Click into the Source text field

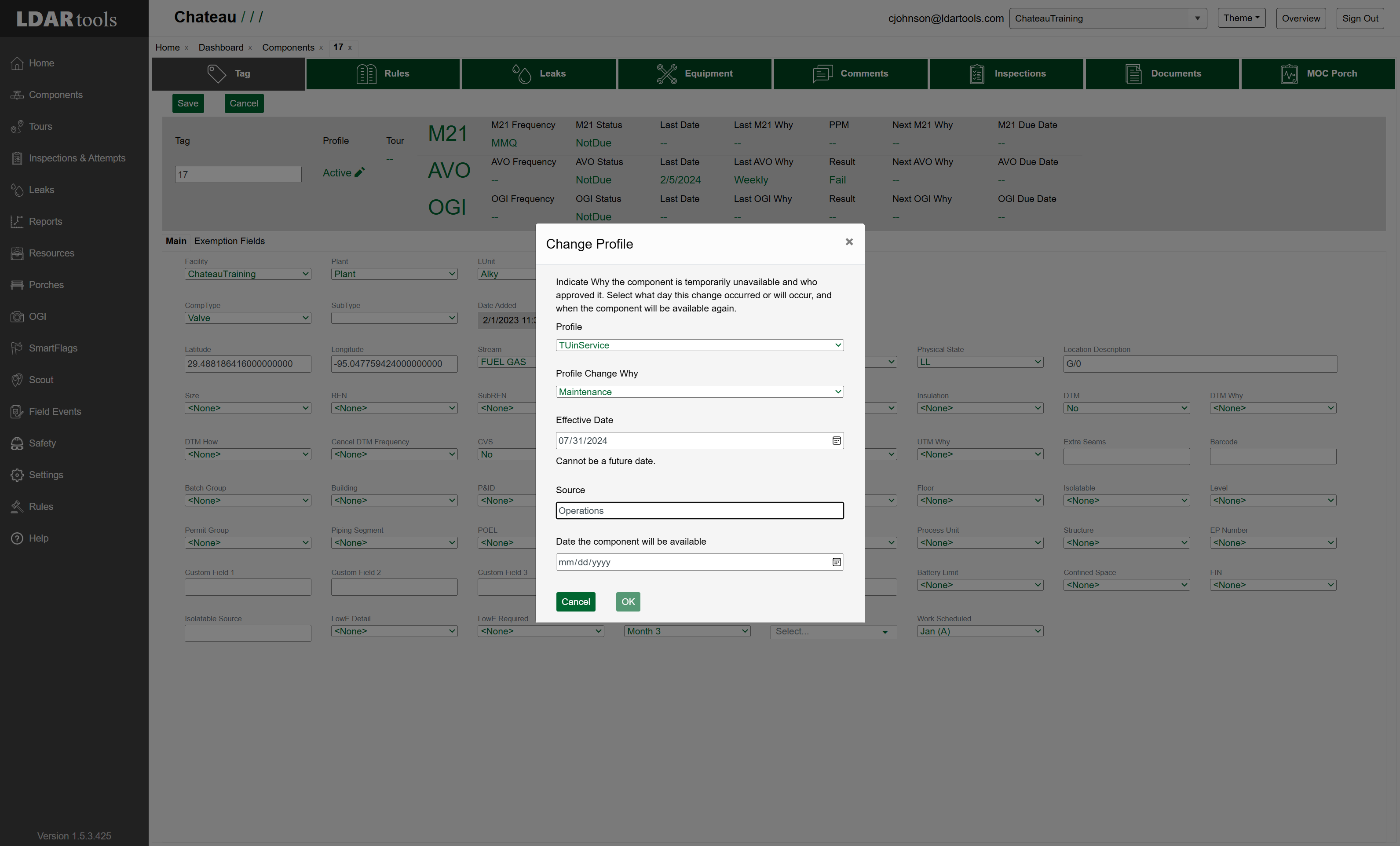[699, 511]
